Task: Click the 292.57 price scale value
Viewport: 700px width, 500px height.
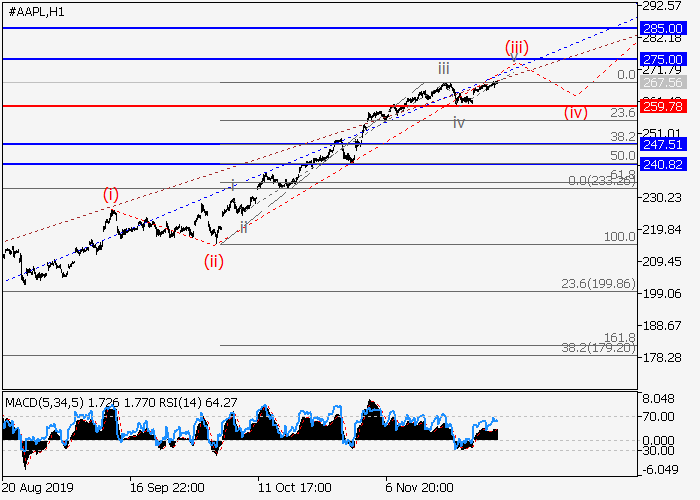Action: click(x=662, y=6)
